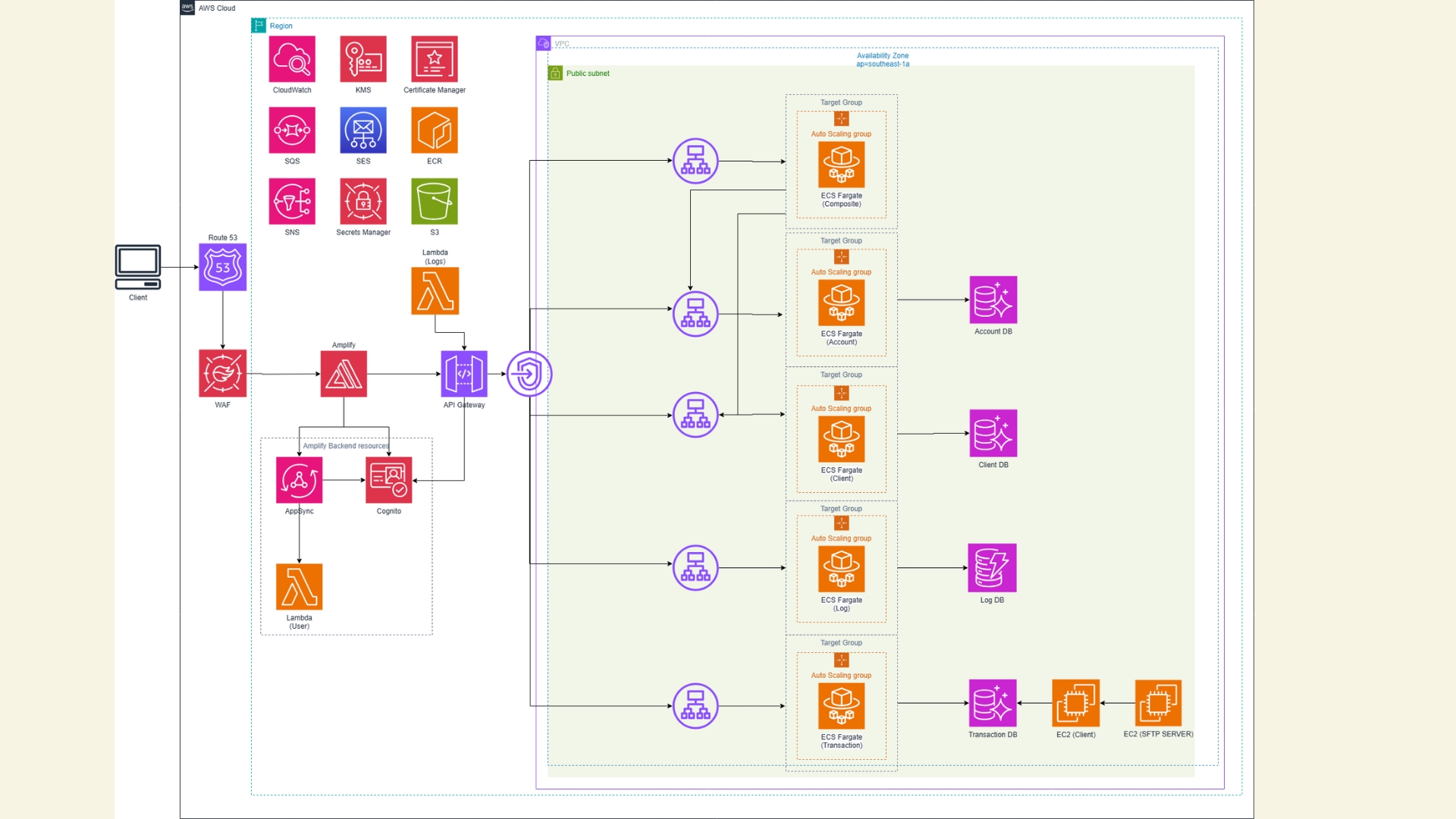Select the Secrets Manager icon
The image size is (1456, 819).
point(363,202)
